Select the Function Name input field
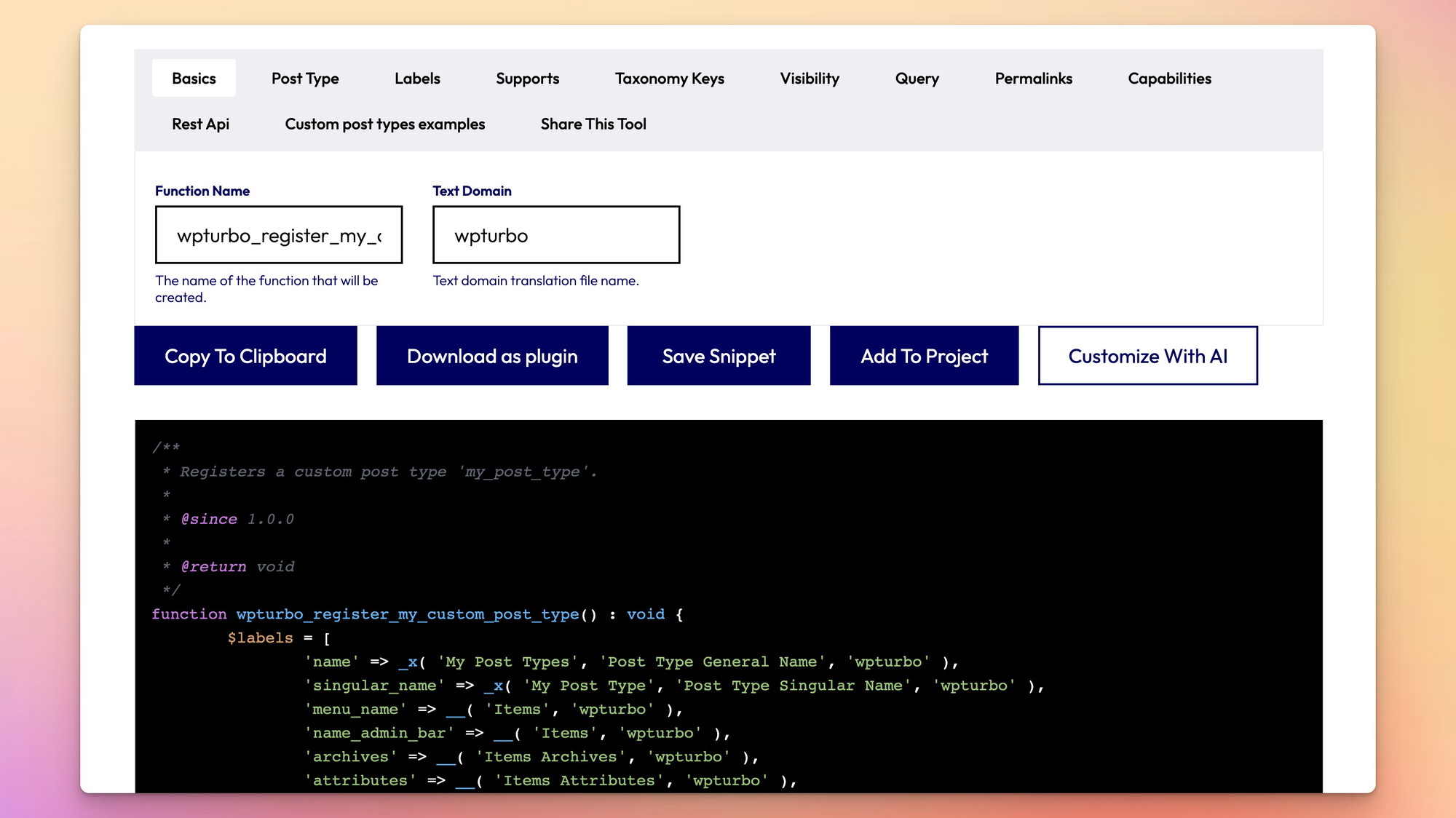Image resolution: width=1456 pixels, height=818 pixels. tap(278, 234)
